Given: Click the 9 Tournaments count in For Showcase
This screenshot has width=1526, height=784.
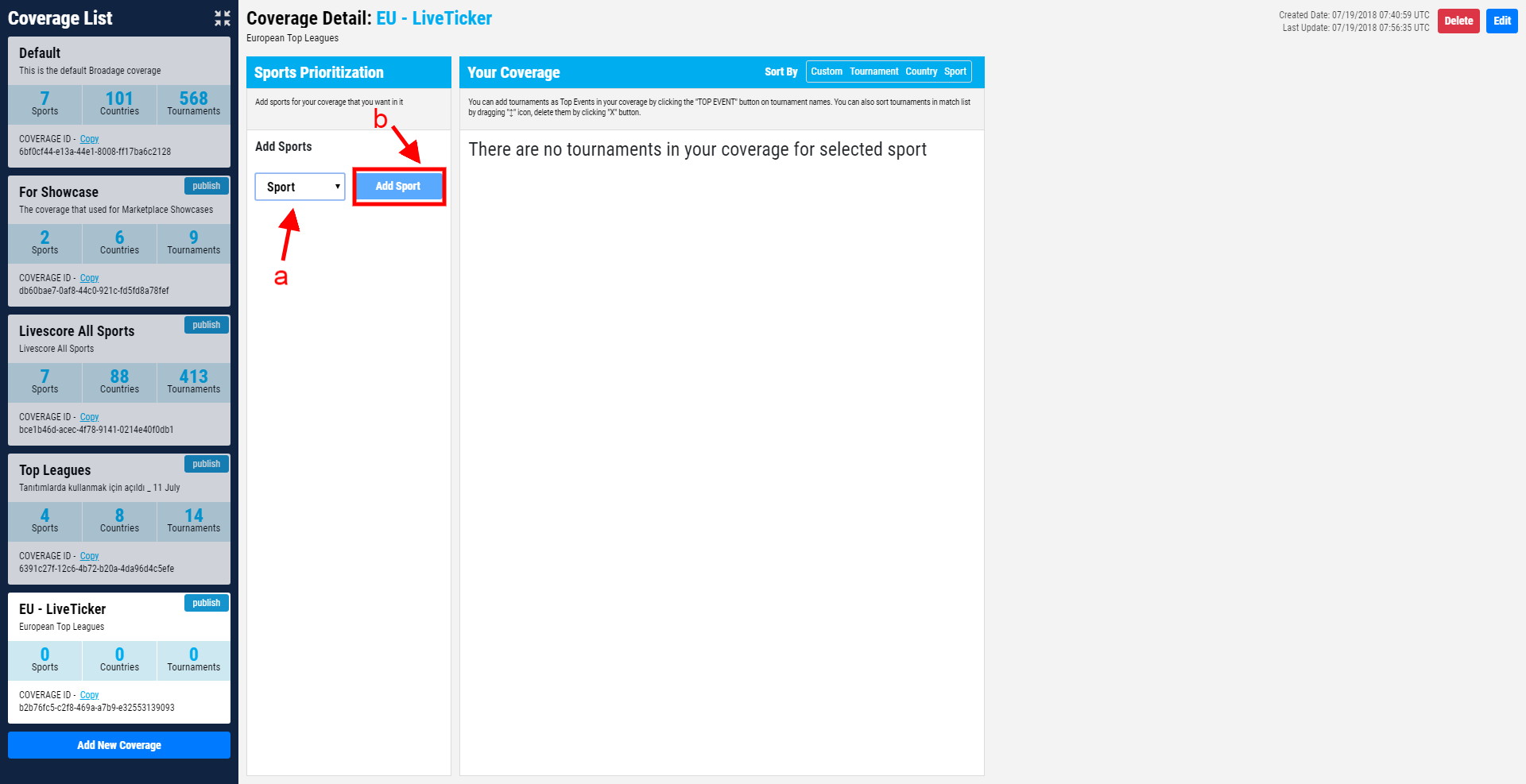Looking at the screenshot, I should point(193,243).
